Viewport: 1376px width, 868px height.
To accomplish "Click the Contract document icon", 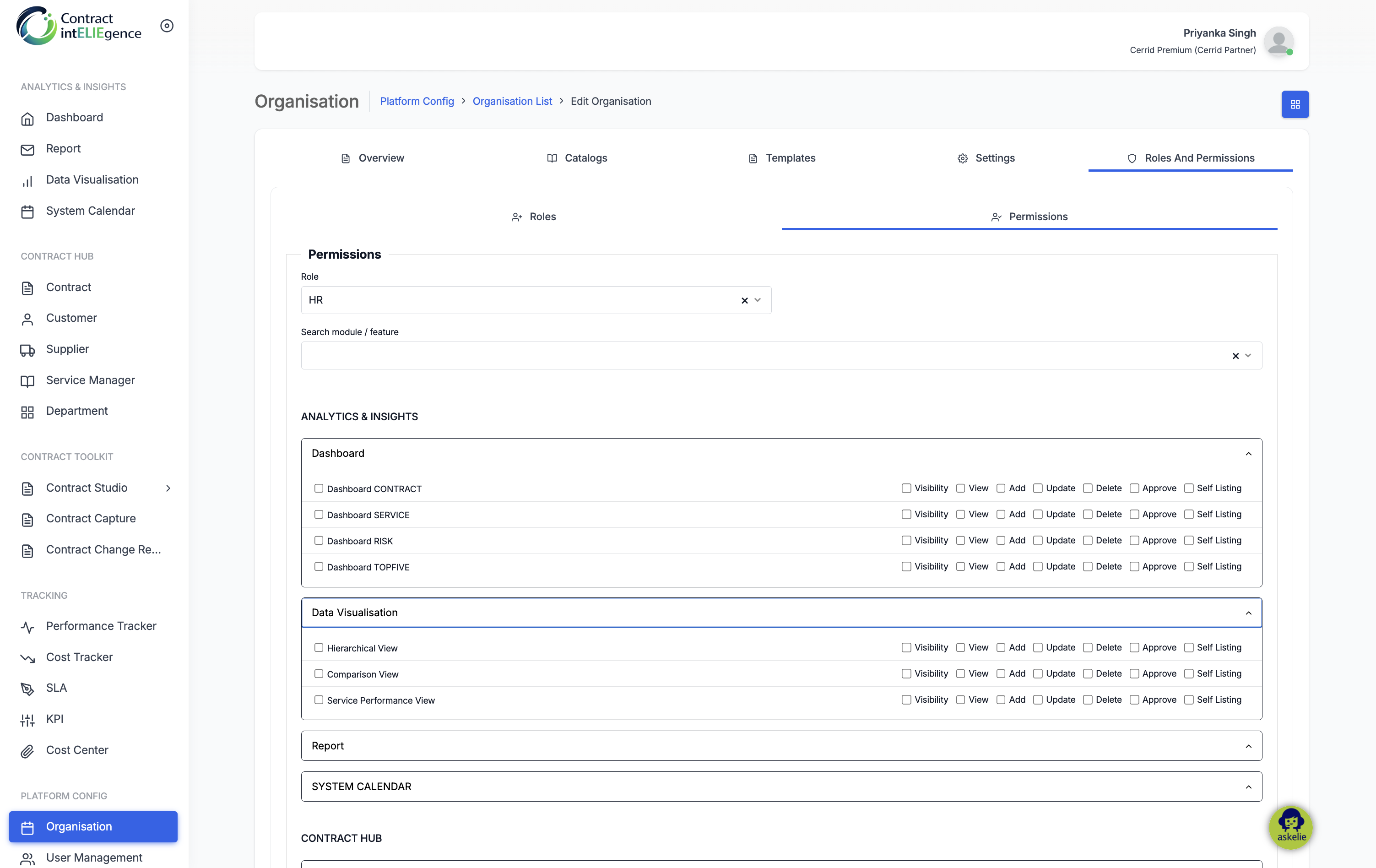I will pyautogui.click(x=27, y=288).
